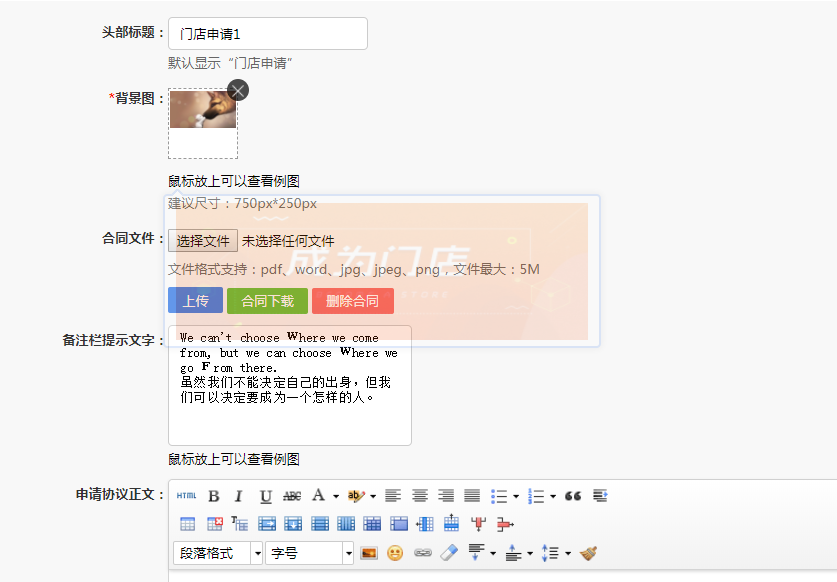Image resolution: width=837 pixels, height=582 pixels.
Task: Insert a hyperlink with the link icon
Action: tap(422, 553)
